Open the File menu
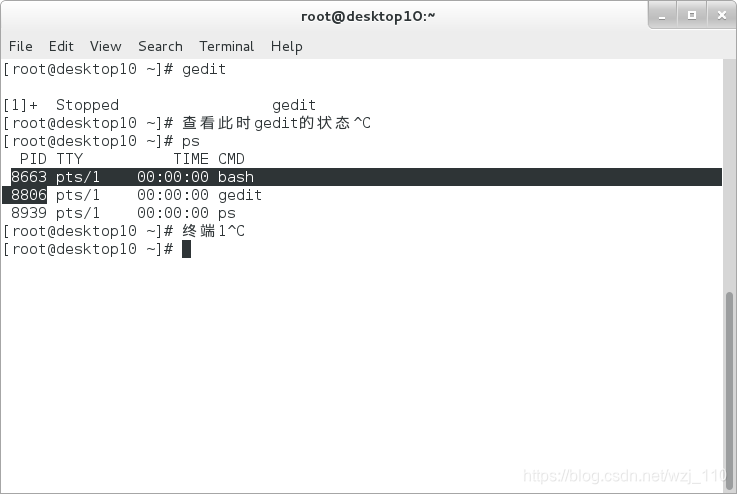This screenshot has width=737, height=494. pyautogui.click(x=21, y=46)
